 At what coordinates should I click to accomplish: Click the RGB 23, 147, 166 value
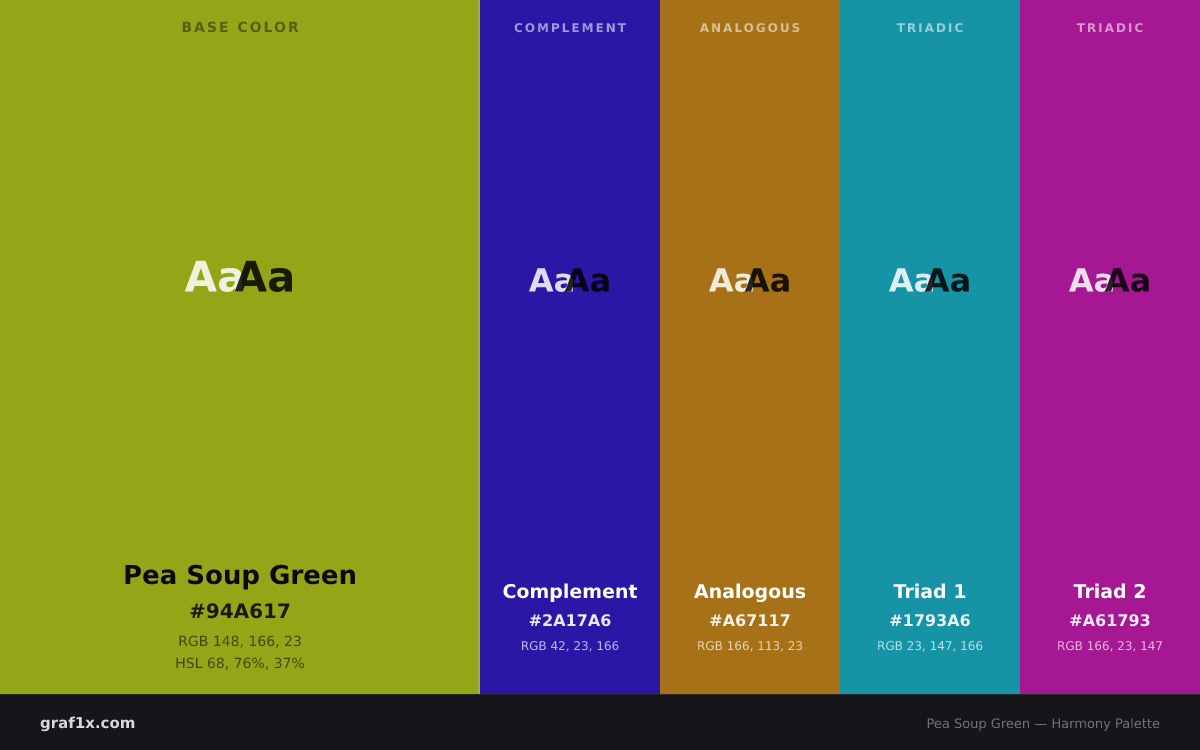(x=930, y=646)
